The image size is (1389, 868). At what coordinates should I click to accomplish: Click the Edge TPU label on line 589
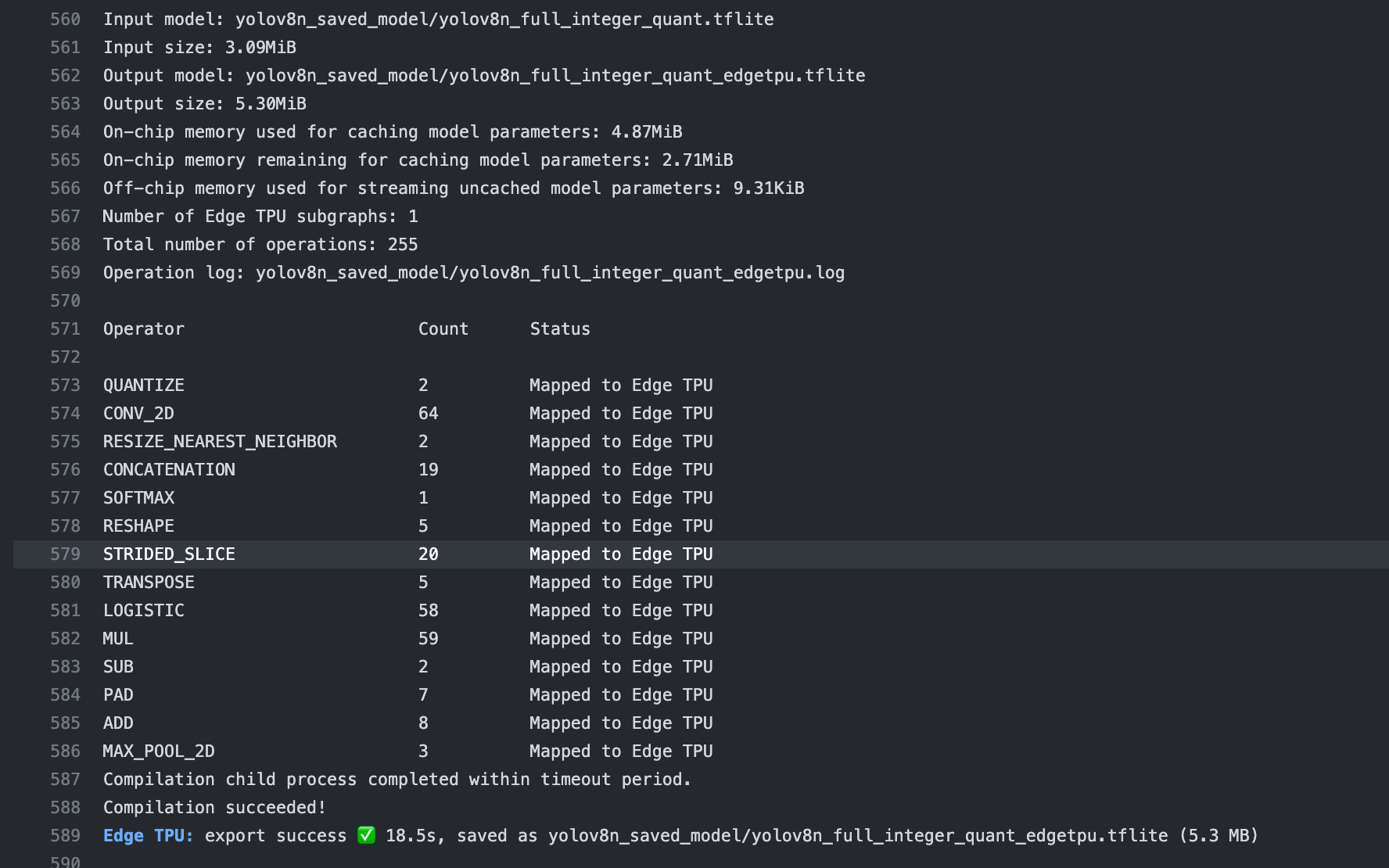pos(146,835)
